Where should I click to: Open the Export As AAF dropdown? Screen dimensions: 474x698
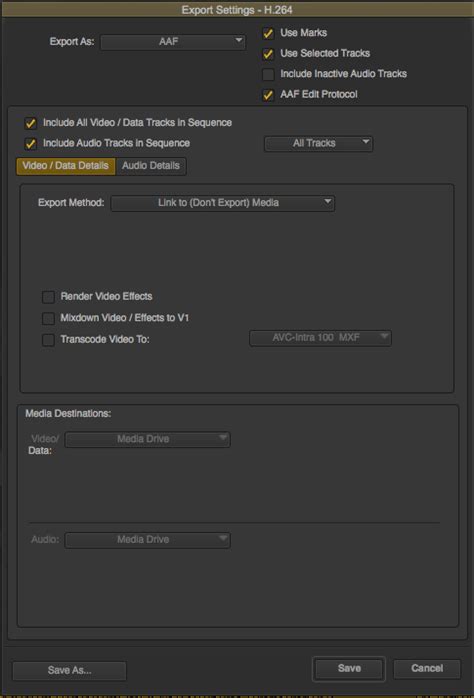[173, 42]
